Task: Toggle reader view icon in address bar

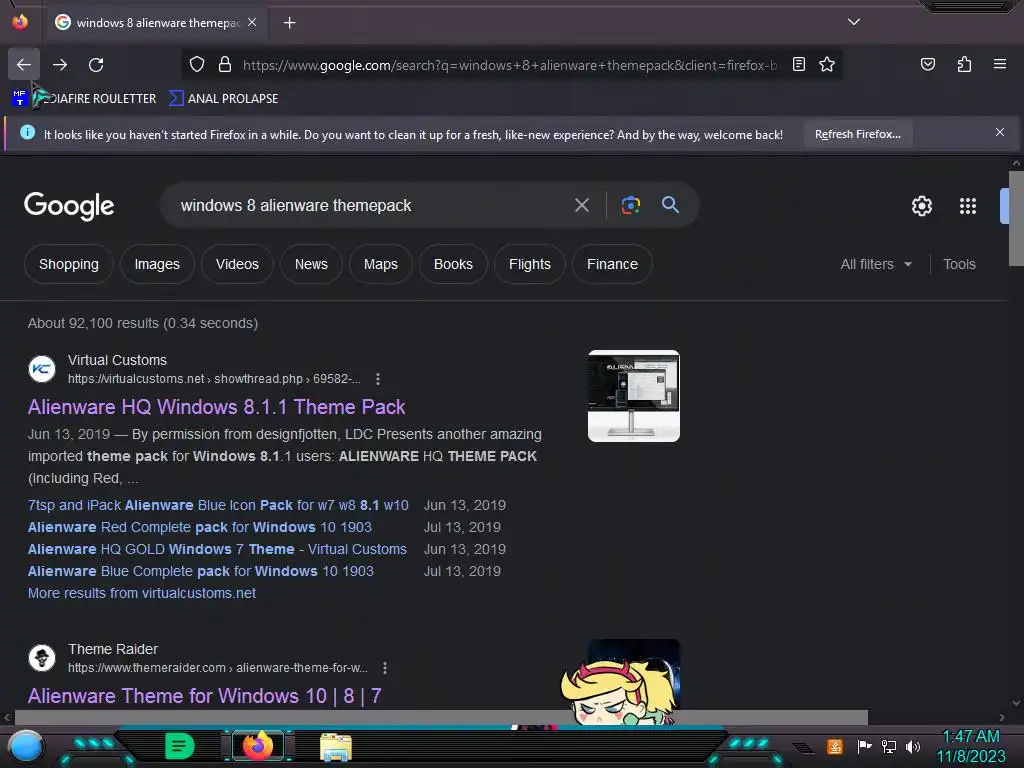Action: coord(799,64)
